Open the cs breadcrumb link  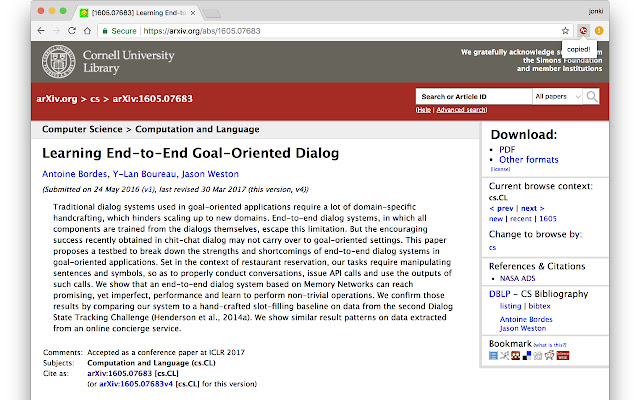95,99
